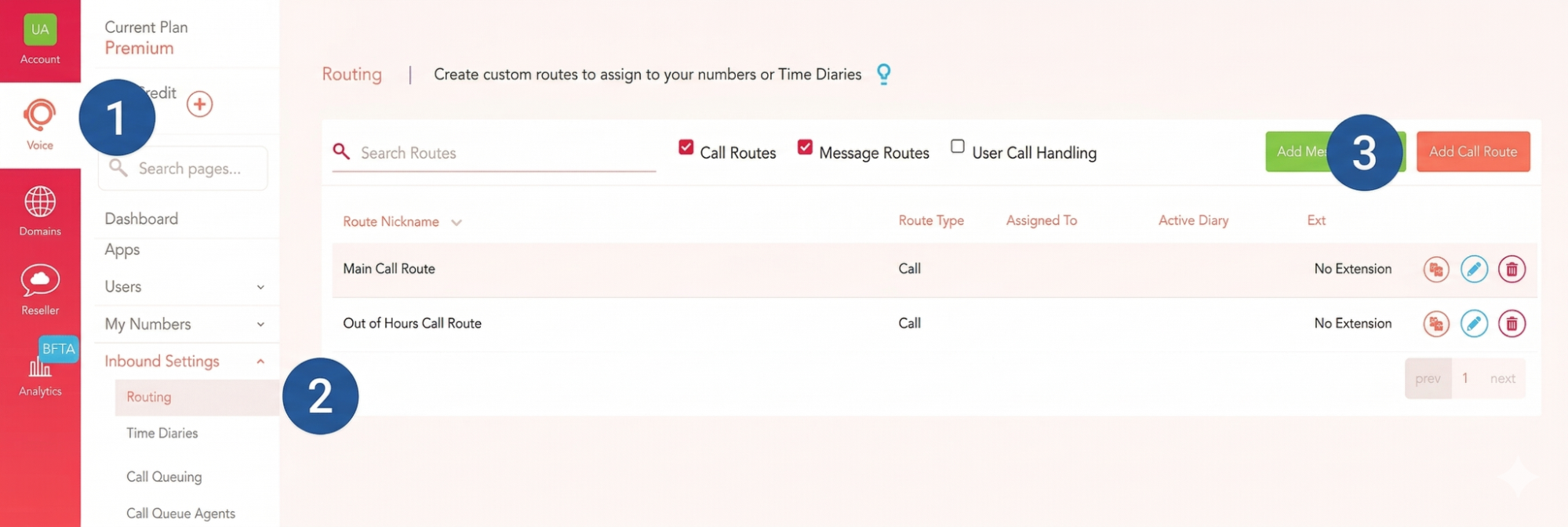The width and height of the screenshot is (1568, 527).
Task: Uncheck the Call Routes checkbox
Action: (x=686, y=147)
